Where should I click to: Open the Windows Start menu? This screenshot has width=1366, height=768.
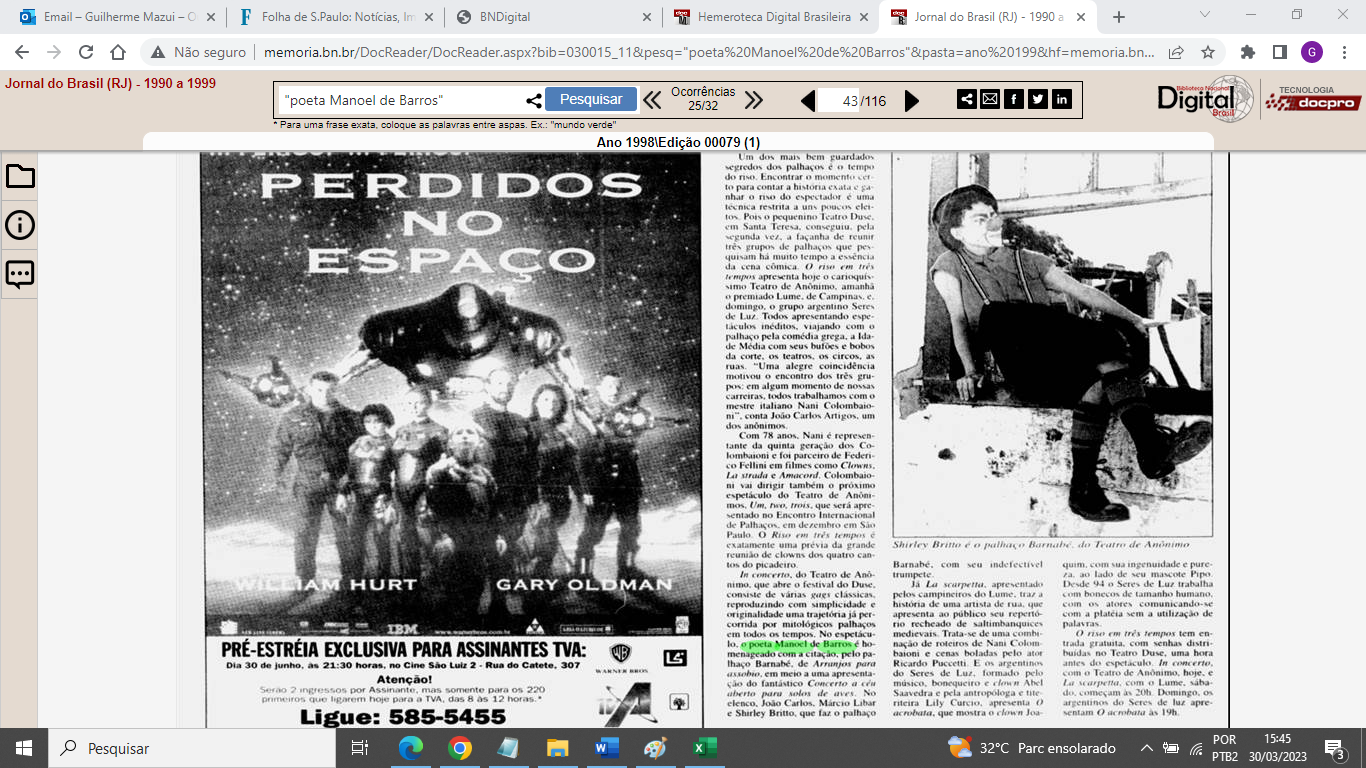point(23,748)
